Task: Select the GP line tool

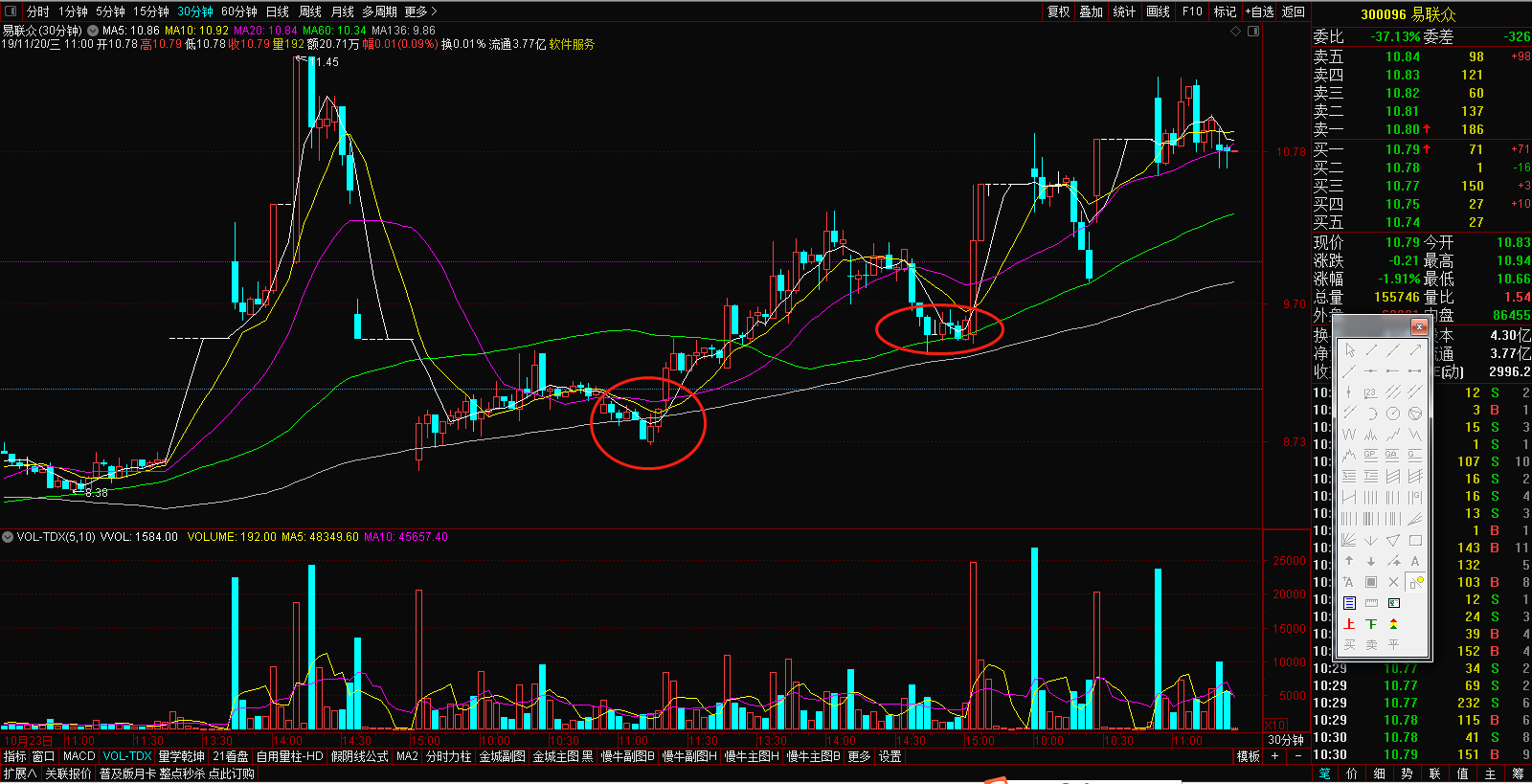Action: 1371,456
